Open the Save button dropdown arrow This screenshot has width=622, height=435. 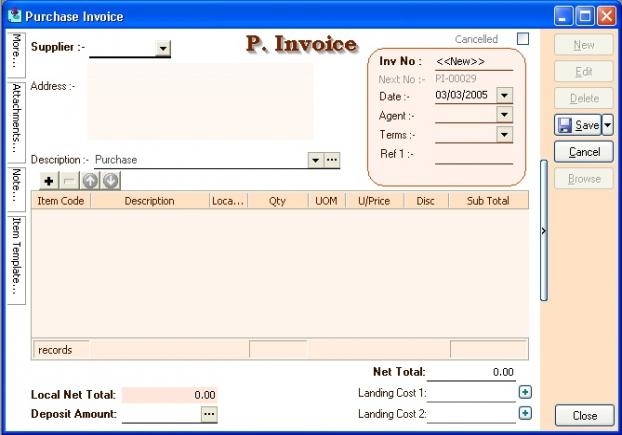[608, 125]
